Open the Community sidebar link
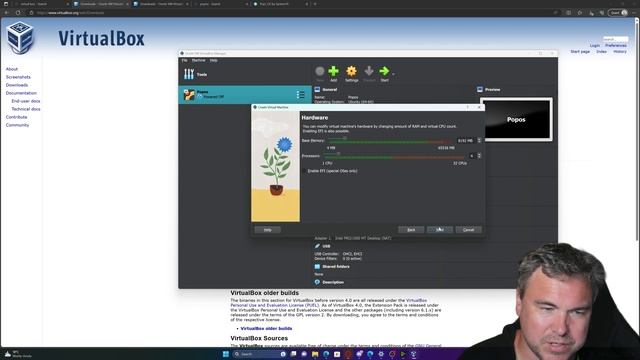 [17, 125]
